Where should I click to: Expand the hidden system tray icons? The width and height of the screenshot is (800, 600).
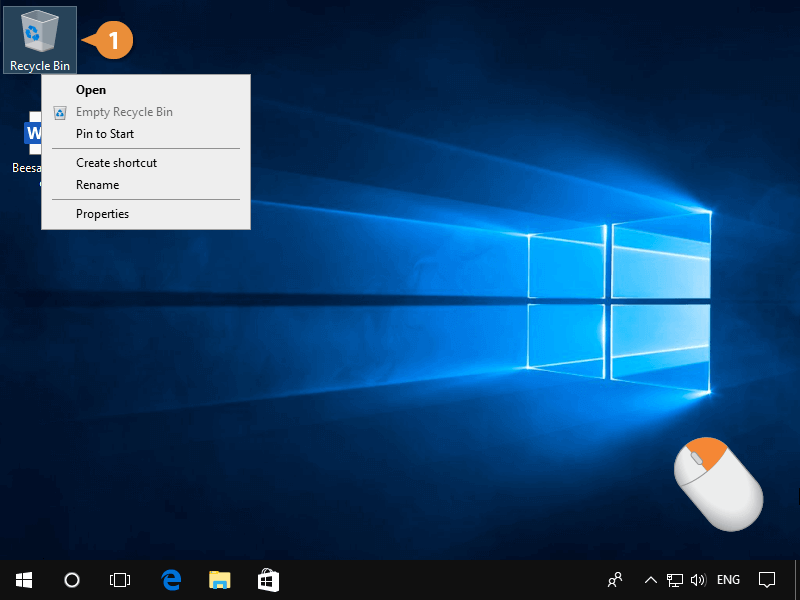650,580
